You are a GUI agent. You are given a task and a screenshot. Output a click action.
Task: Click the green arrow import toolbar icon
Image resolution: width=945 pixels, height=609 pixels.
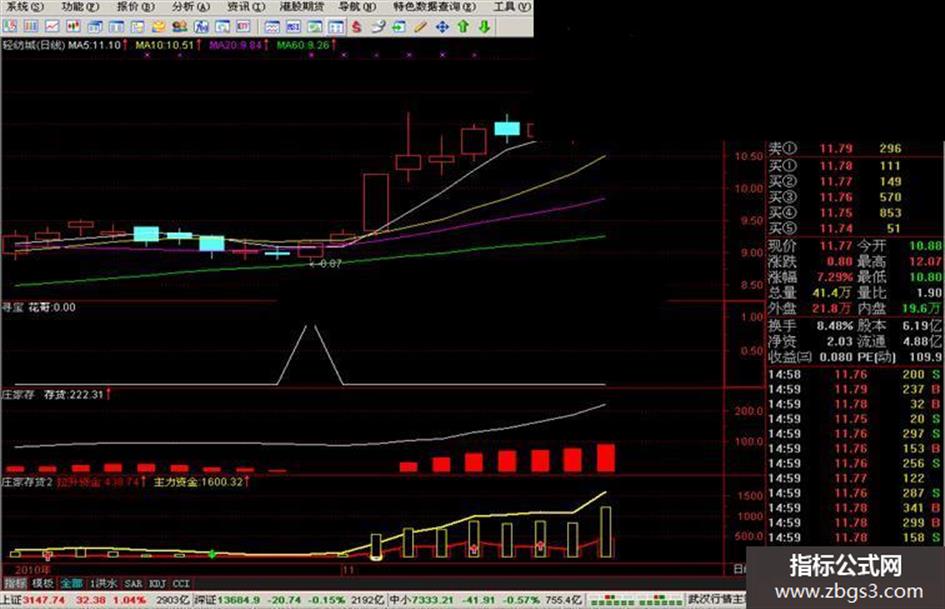[399, 27]
